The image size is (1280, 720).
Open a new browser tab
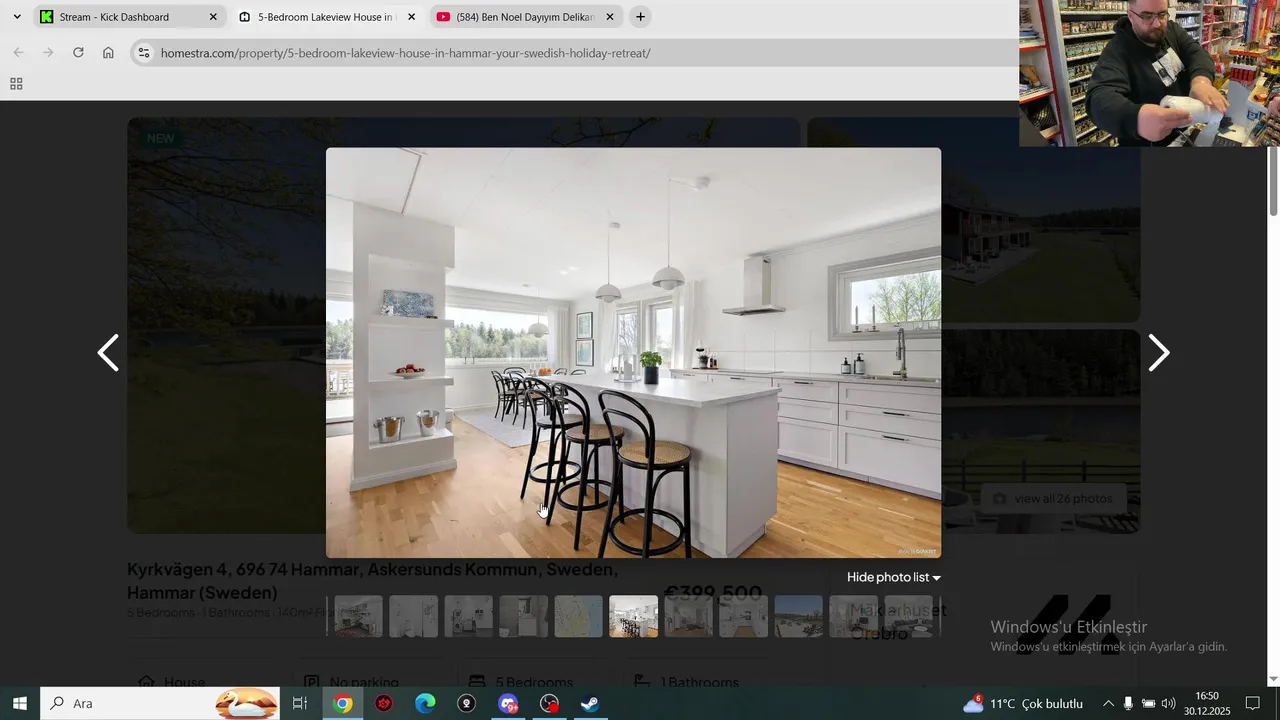[x=640, y=17]
